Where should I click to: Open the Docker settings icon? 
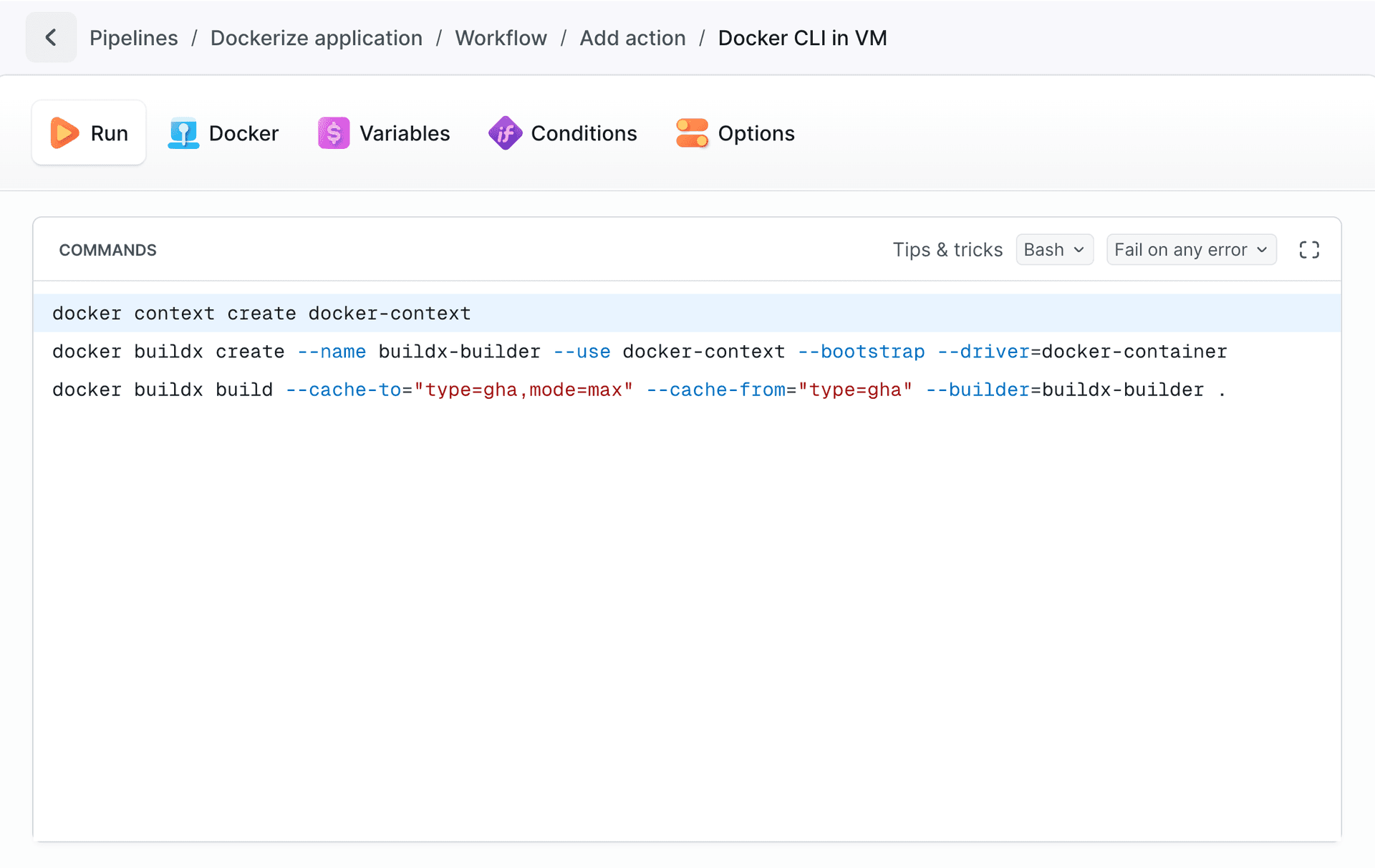[183, 132]
